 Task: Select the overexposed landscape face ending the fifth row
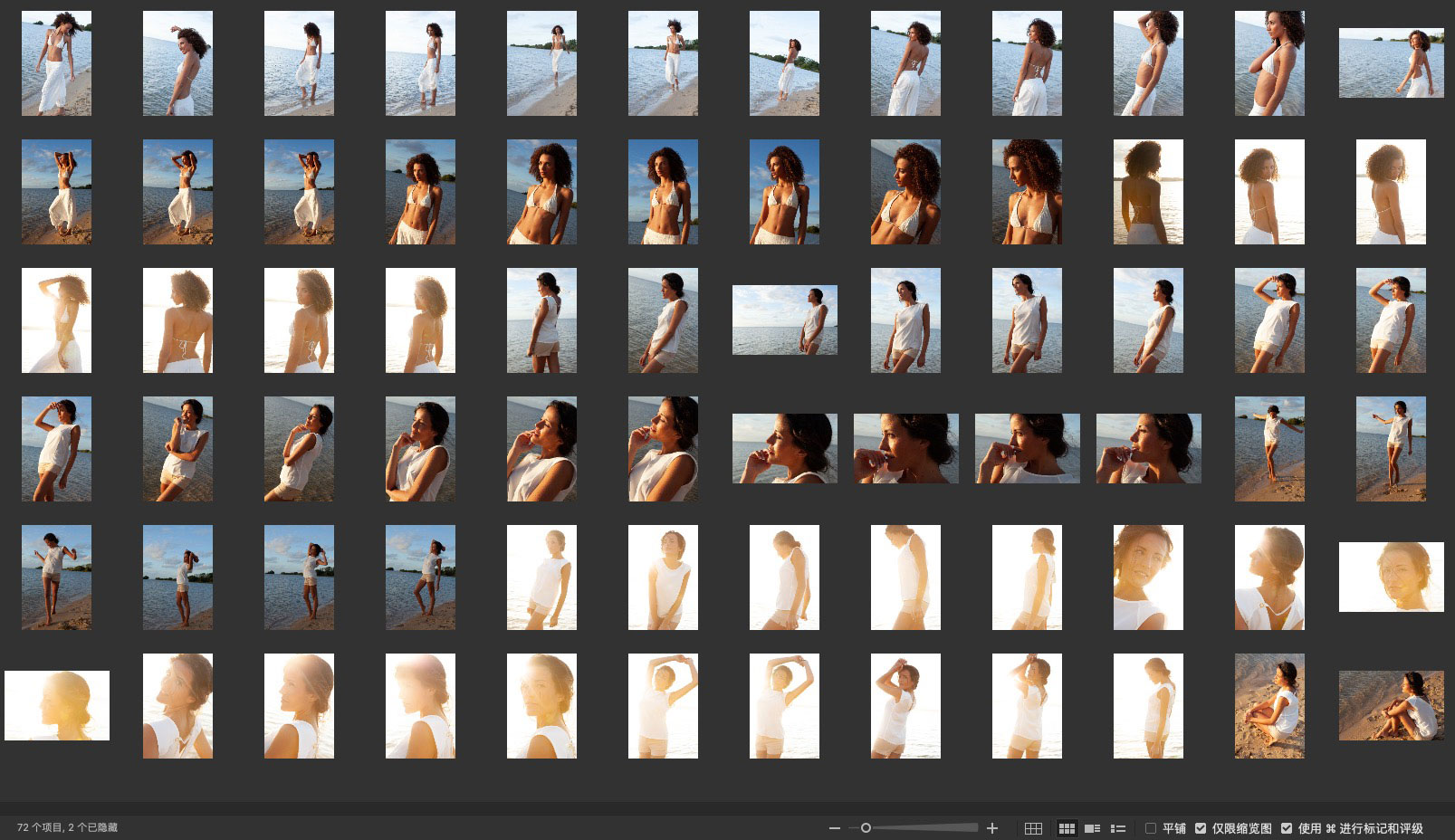(x=1391, y=577)
